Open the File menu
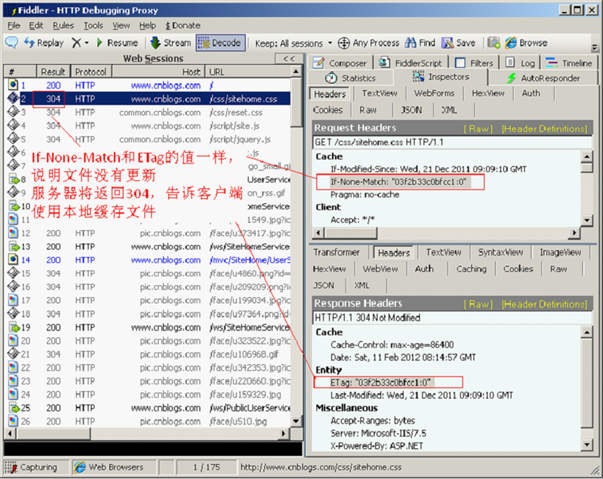603x479 pixels. 14,25
